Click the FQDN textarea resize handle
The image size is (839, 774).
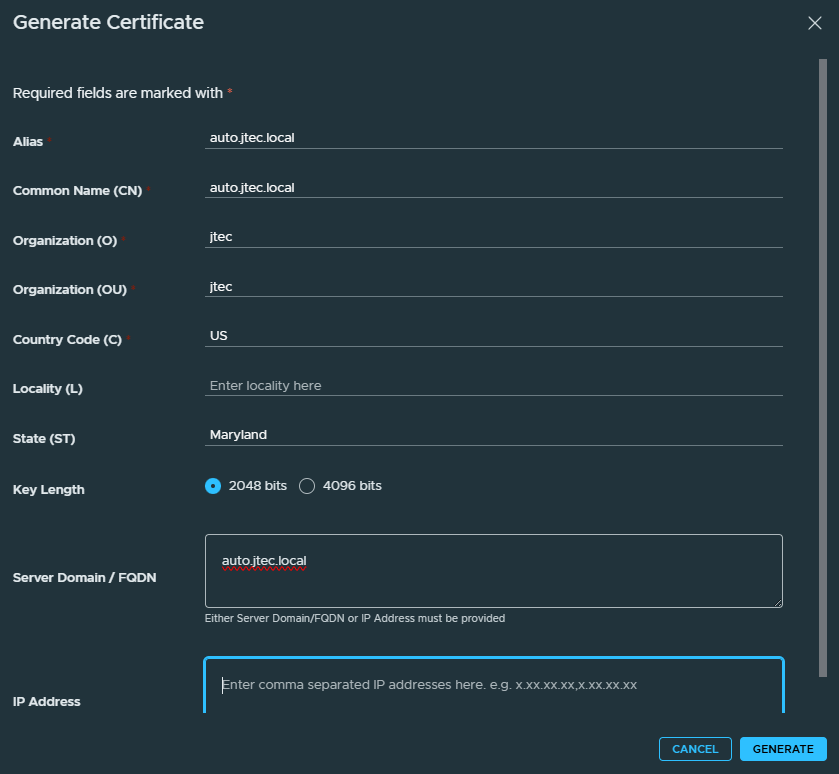tap(777, 602)
